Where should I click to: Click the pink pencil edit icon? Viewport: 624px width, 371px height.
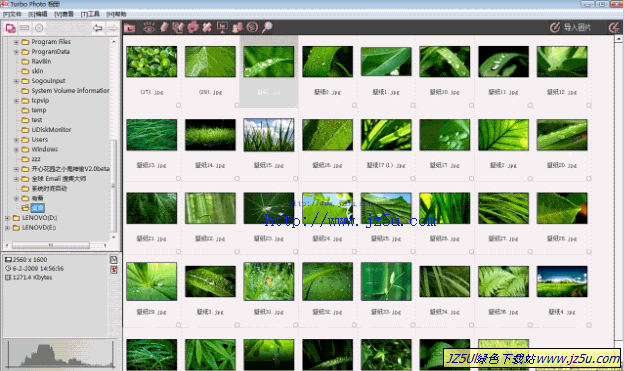click(x=164, y=27)
